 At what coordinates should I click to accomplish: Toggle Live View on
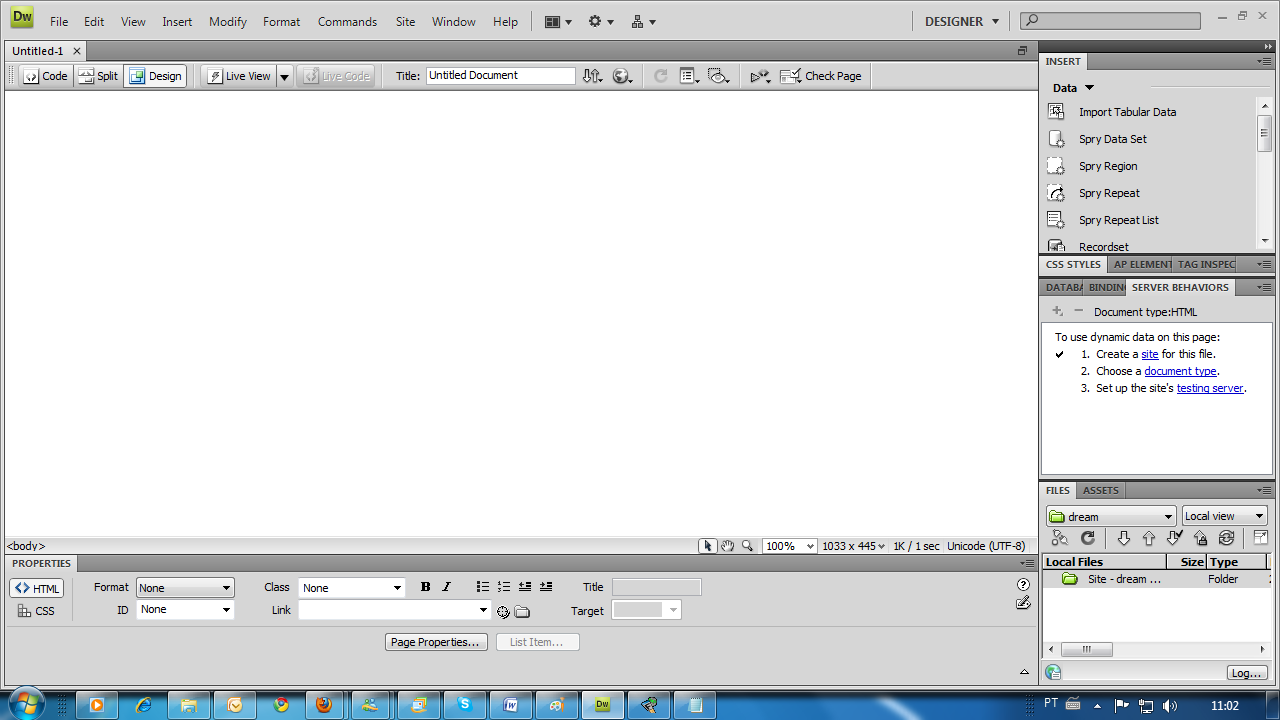238,76
